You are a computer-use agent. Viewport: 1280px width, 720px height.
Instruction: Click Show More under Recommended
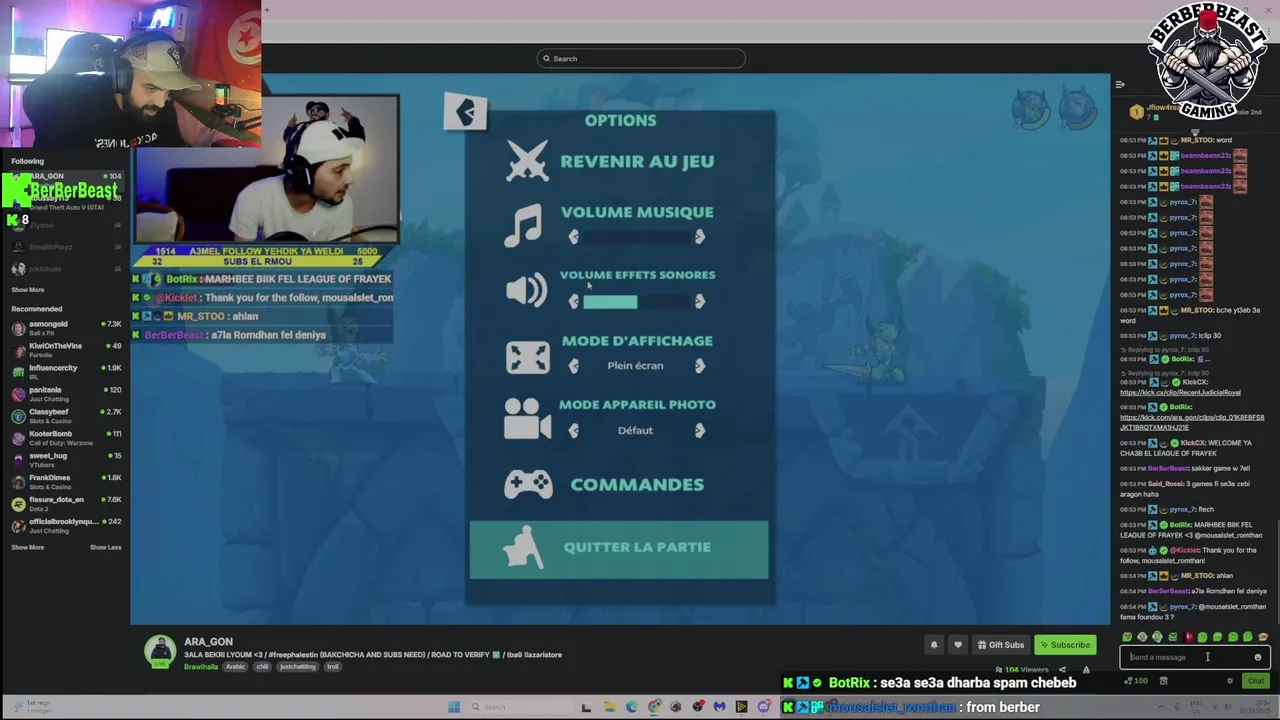(28, 548)
